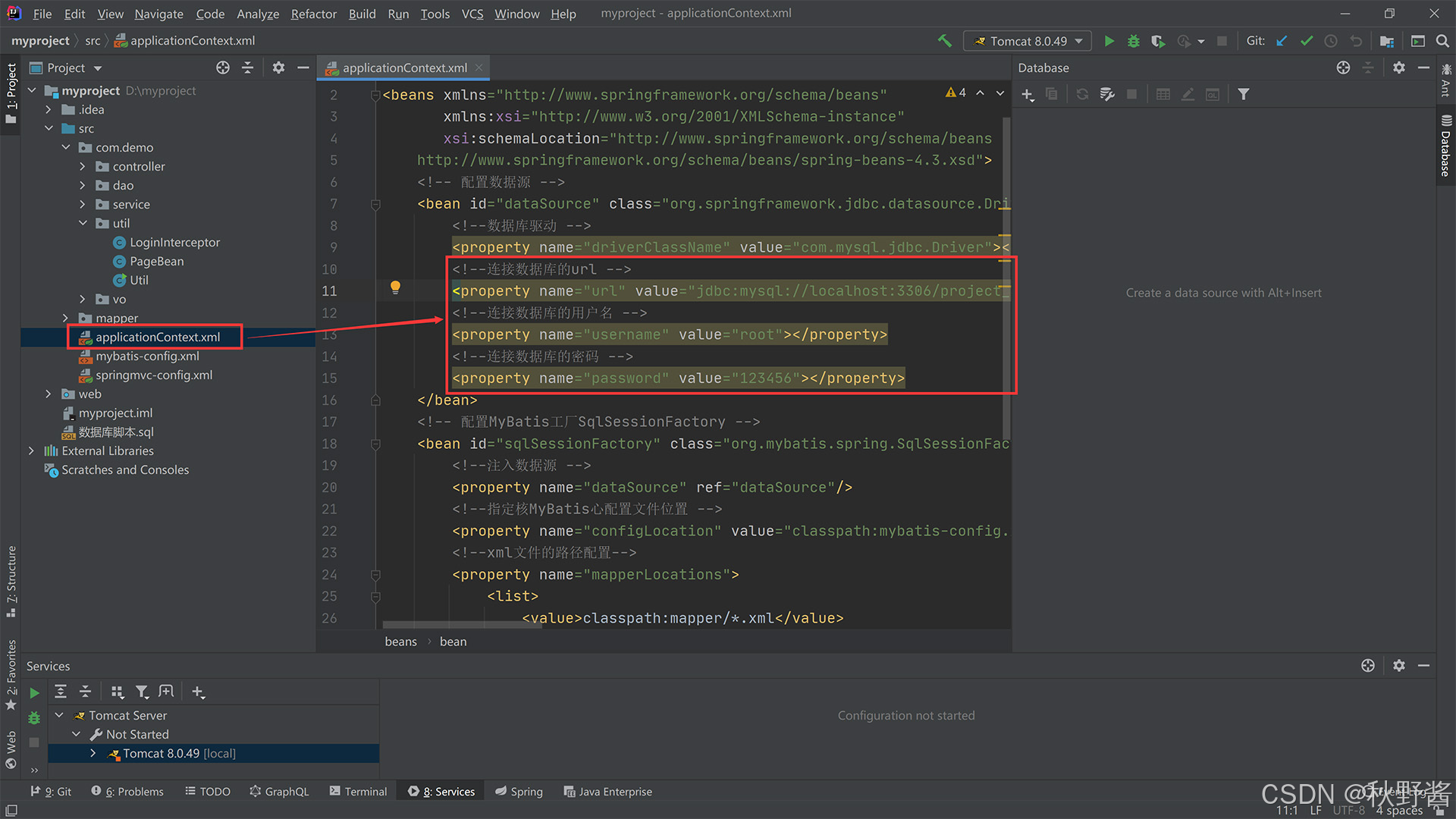Screen dimensions: 1456x819
Task: Open Git history clock icon
Action: (1331, 41)
